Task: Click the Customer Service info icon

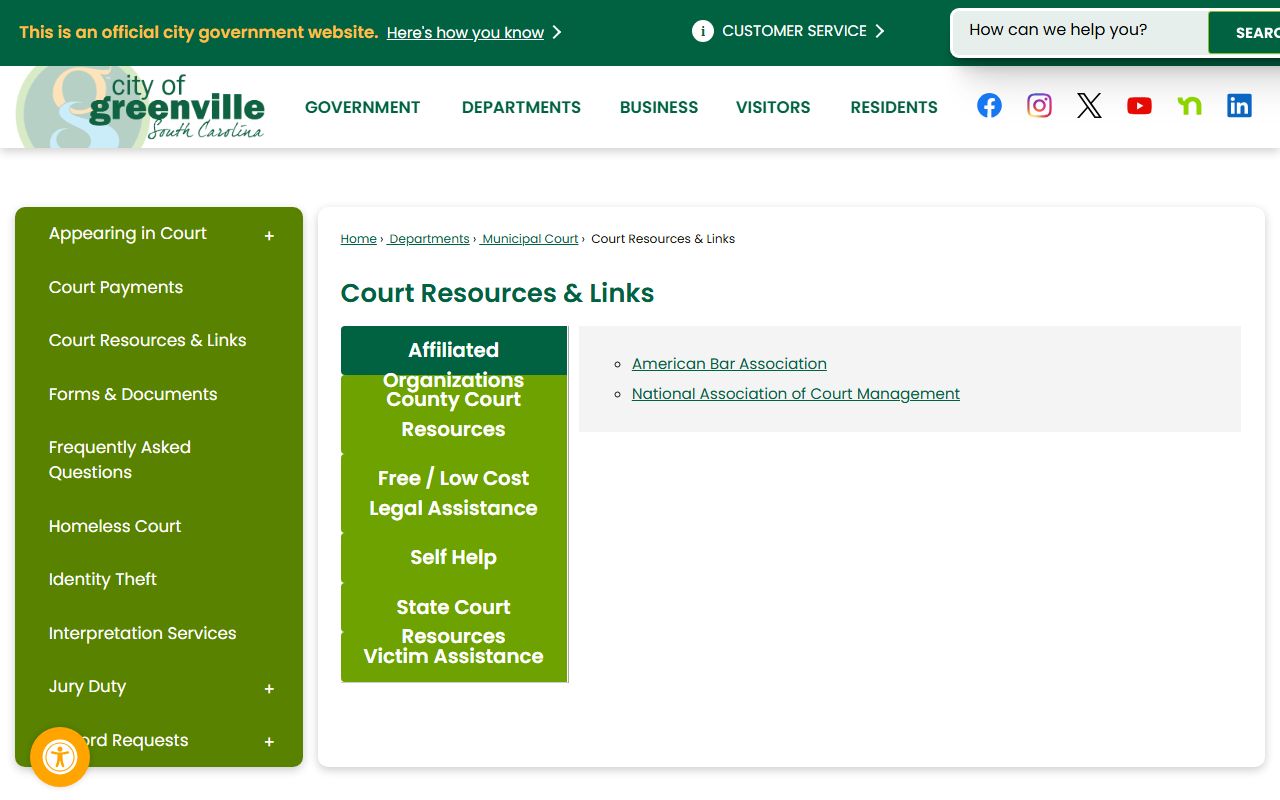Action: (703, 31)
